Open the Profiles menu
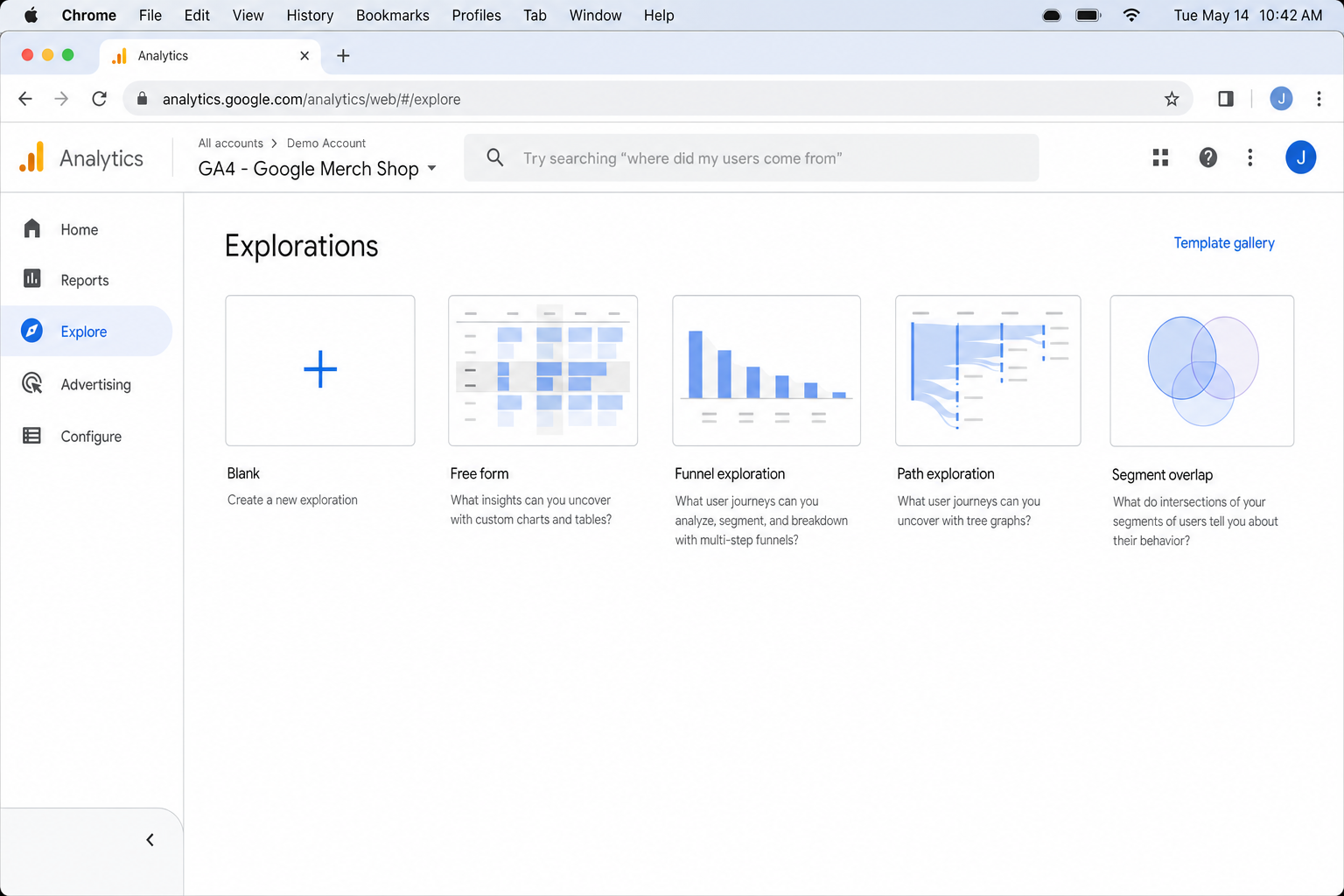The image size is (1344, 896). click(x=476, y=15)
